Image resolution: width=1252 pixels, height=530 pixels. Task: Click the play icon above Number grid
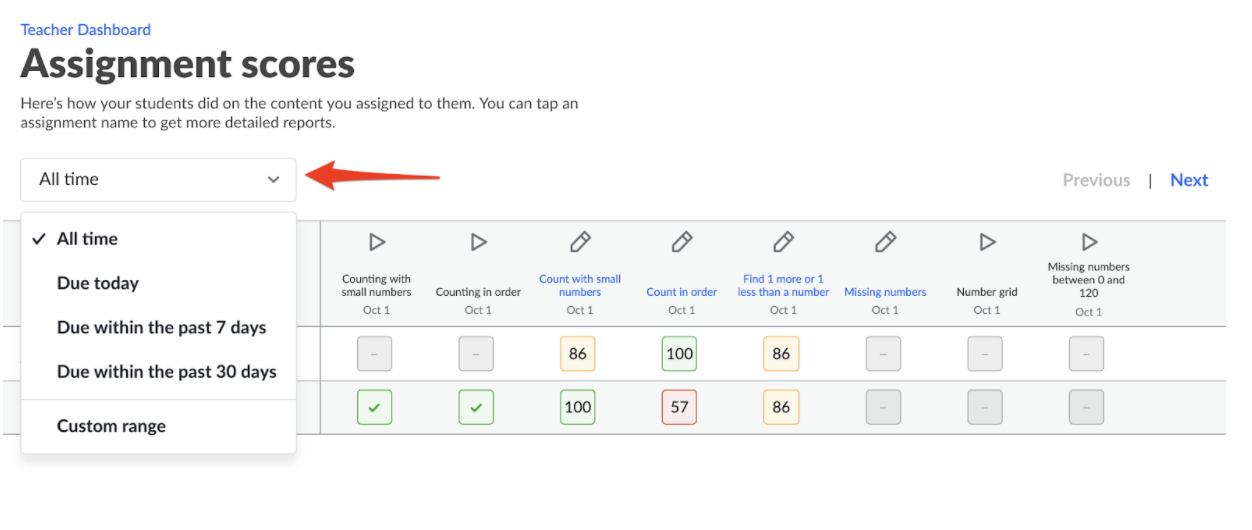[987, 242]
